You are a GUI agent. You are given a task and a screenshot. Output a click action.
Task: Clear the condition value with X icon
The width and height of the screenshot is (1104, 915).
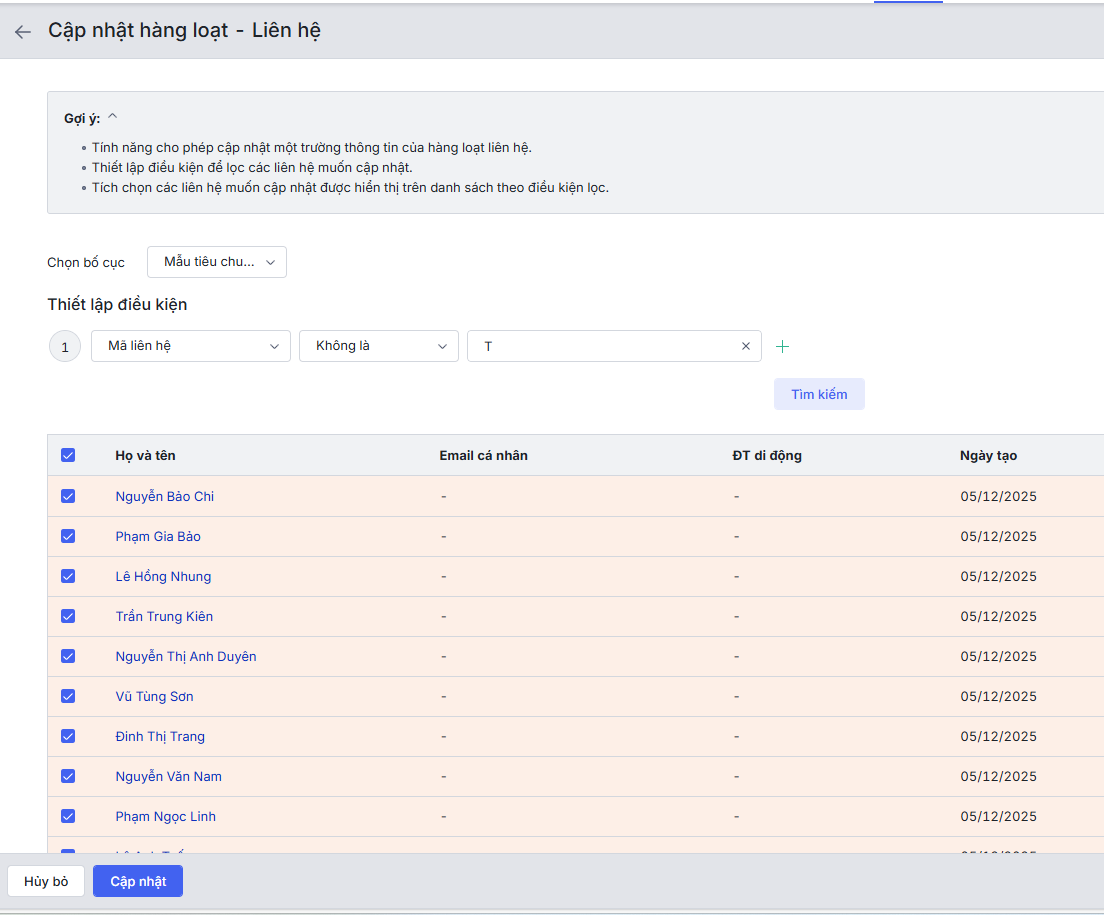click(x=745, y=346)
